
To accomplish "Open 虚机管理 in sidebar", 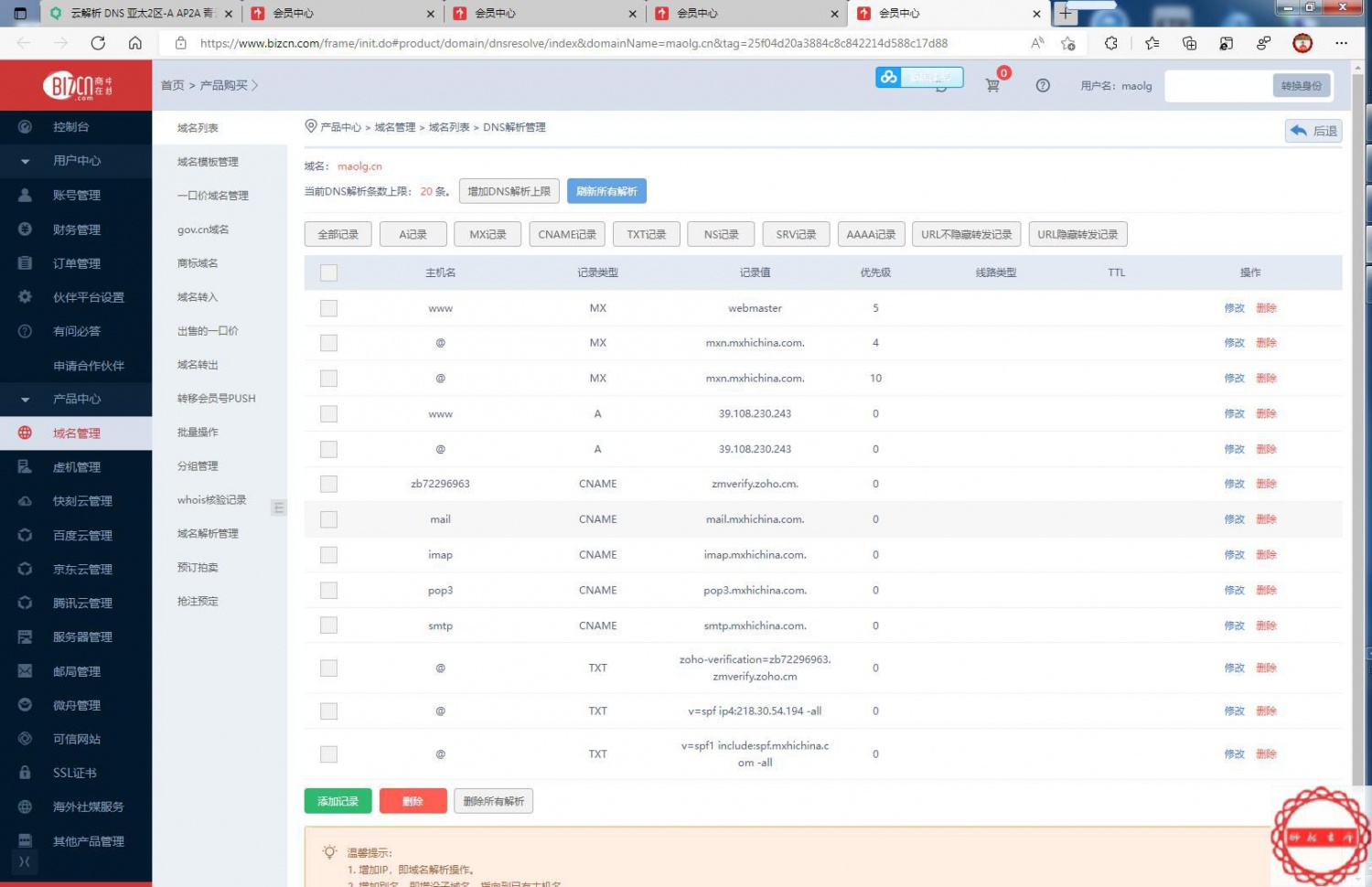I will [76, 467].
